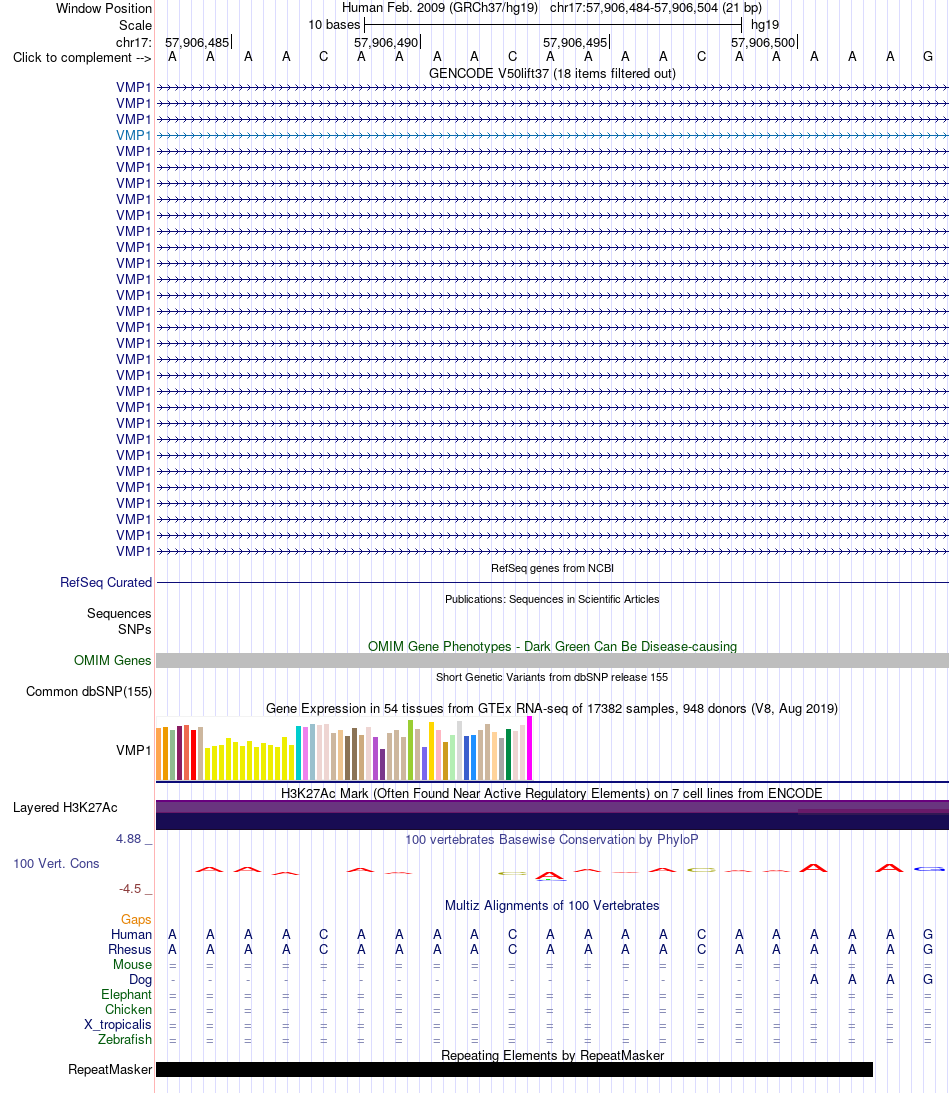This screenshot has width=950, height=1093.
Task: Select the 'X_tropicalis' alignment row label
Action: (x=118, y=1024)
